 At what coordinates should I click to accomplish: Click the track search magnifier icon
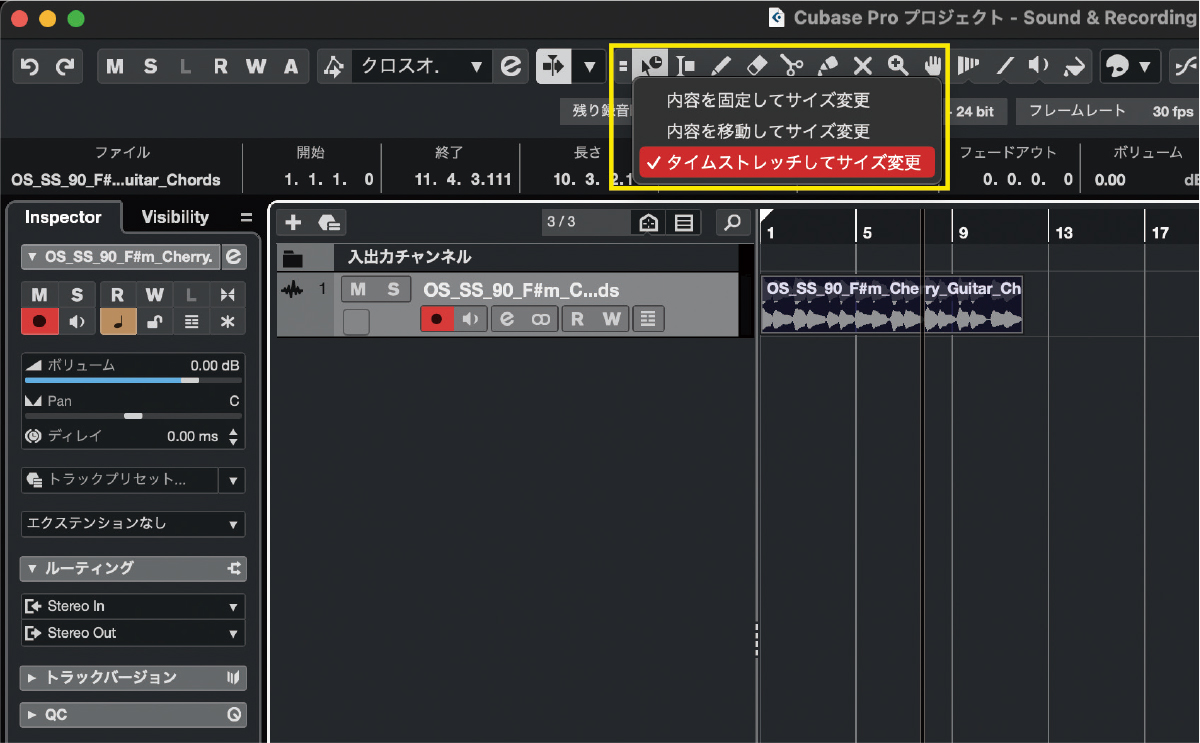[x=734, y=222]
